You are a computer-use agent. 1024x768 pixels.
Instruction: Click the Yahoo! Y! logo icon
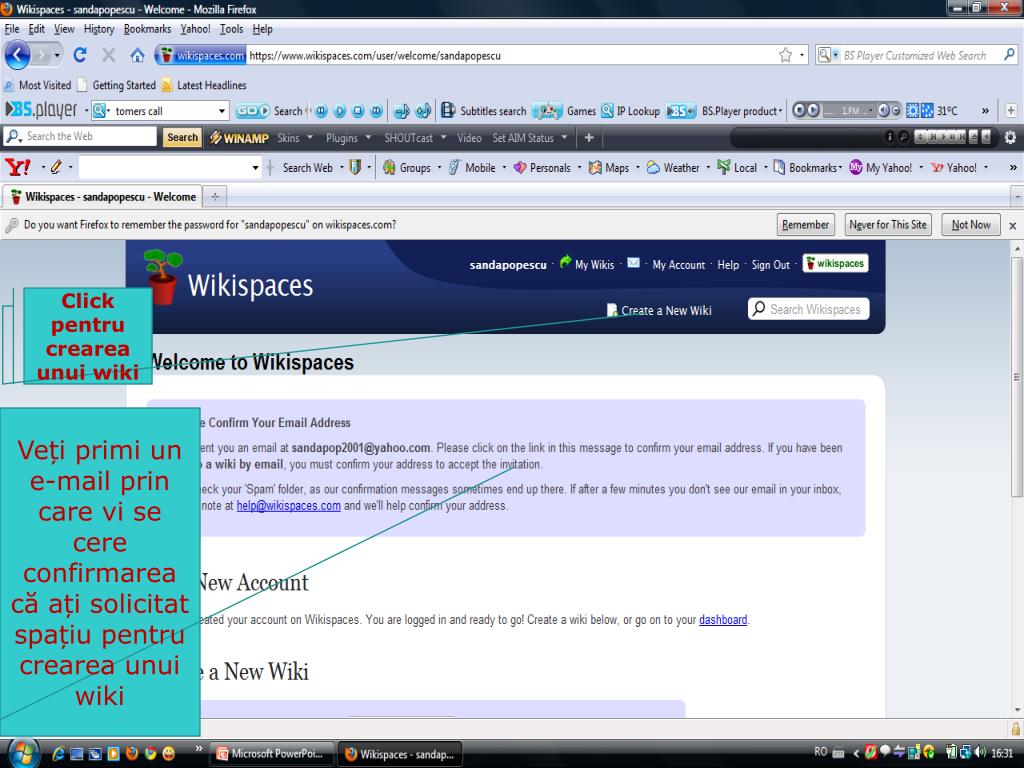pos(18,167)
